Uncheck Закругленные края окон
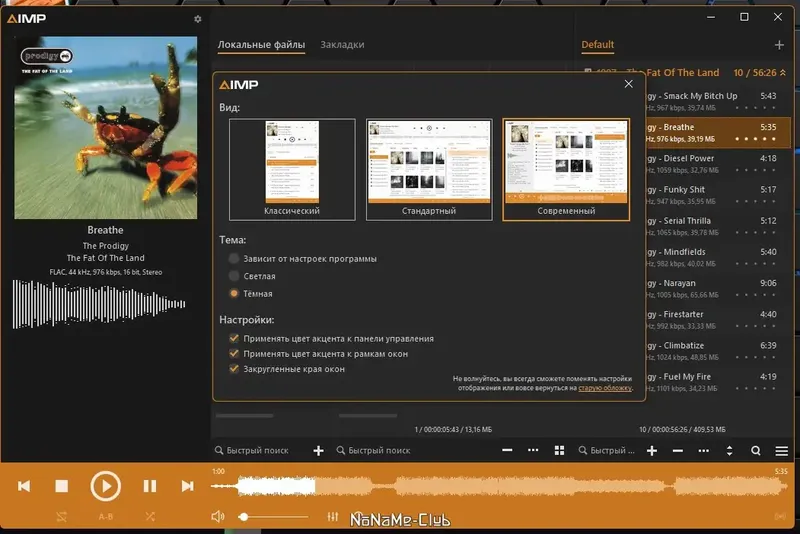 click(x=234, y=369)
